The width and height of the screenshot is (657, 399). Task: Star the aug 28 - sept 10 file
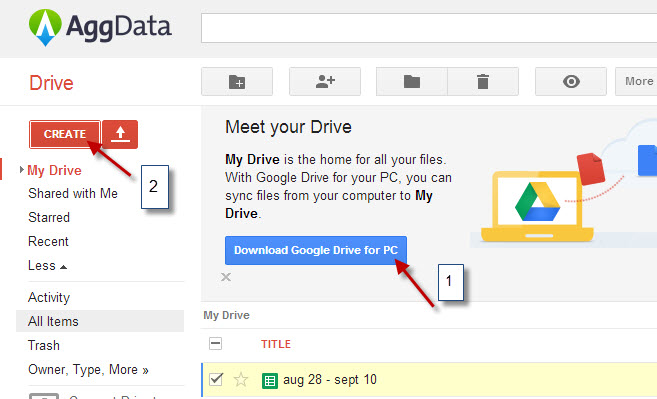[241, 380]
